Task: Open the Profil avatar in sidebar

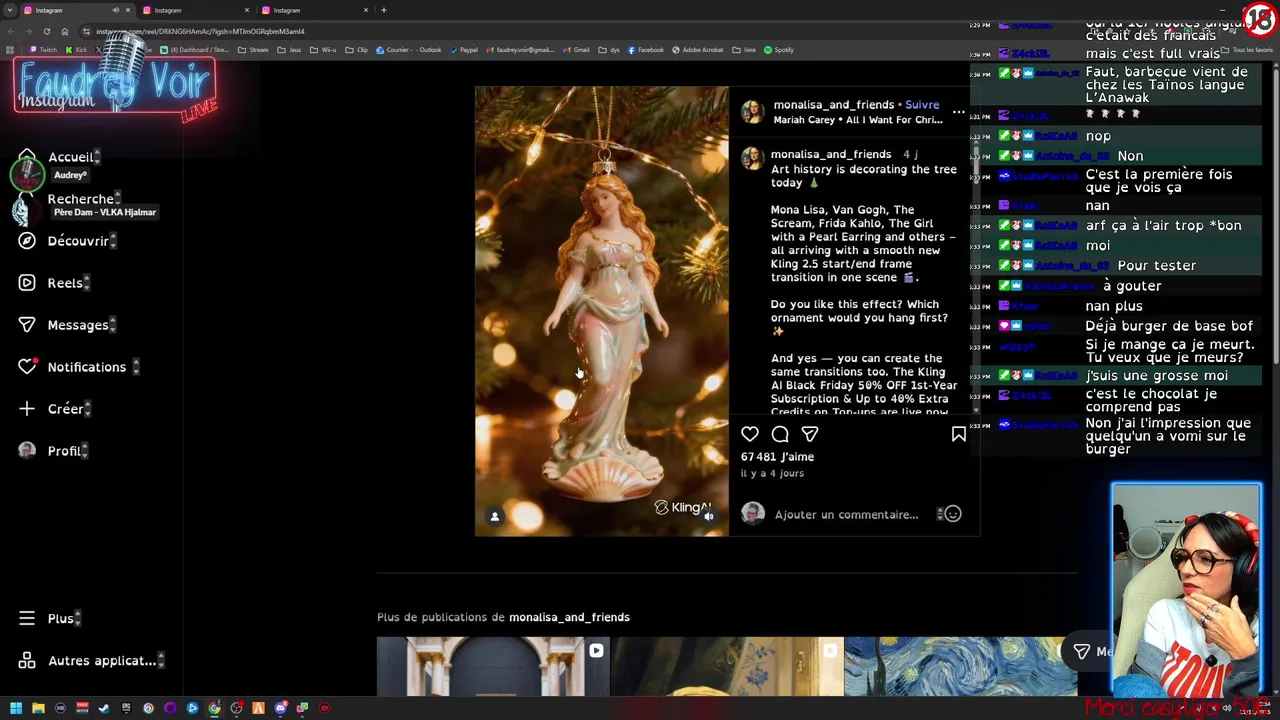Action: (27, 451)
